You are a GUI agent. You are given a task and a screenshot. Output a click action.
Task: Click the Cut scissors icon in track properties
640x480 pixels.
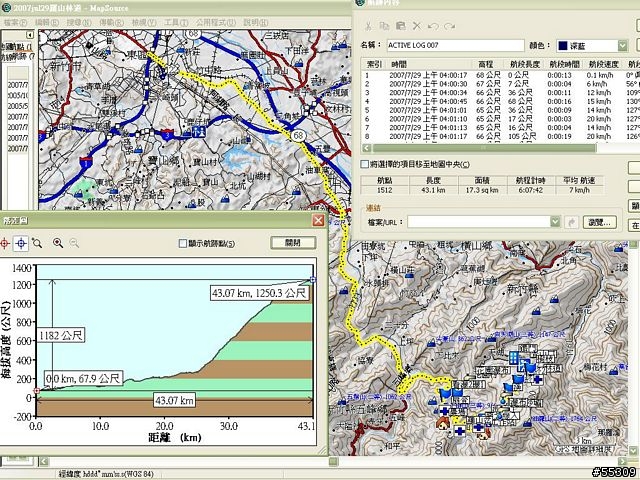(x=368, y=26)
